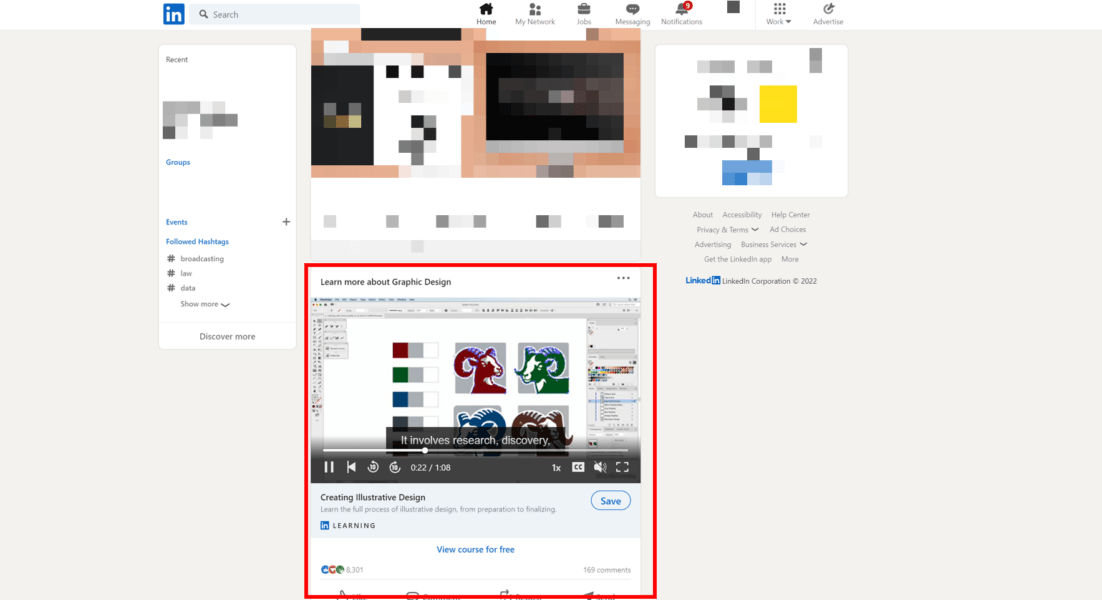
Task: Skip forward 10 seconds in the video
Action: [395, 466]
